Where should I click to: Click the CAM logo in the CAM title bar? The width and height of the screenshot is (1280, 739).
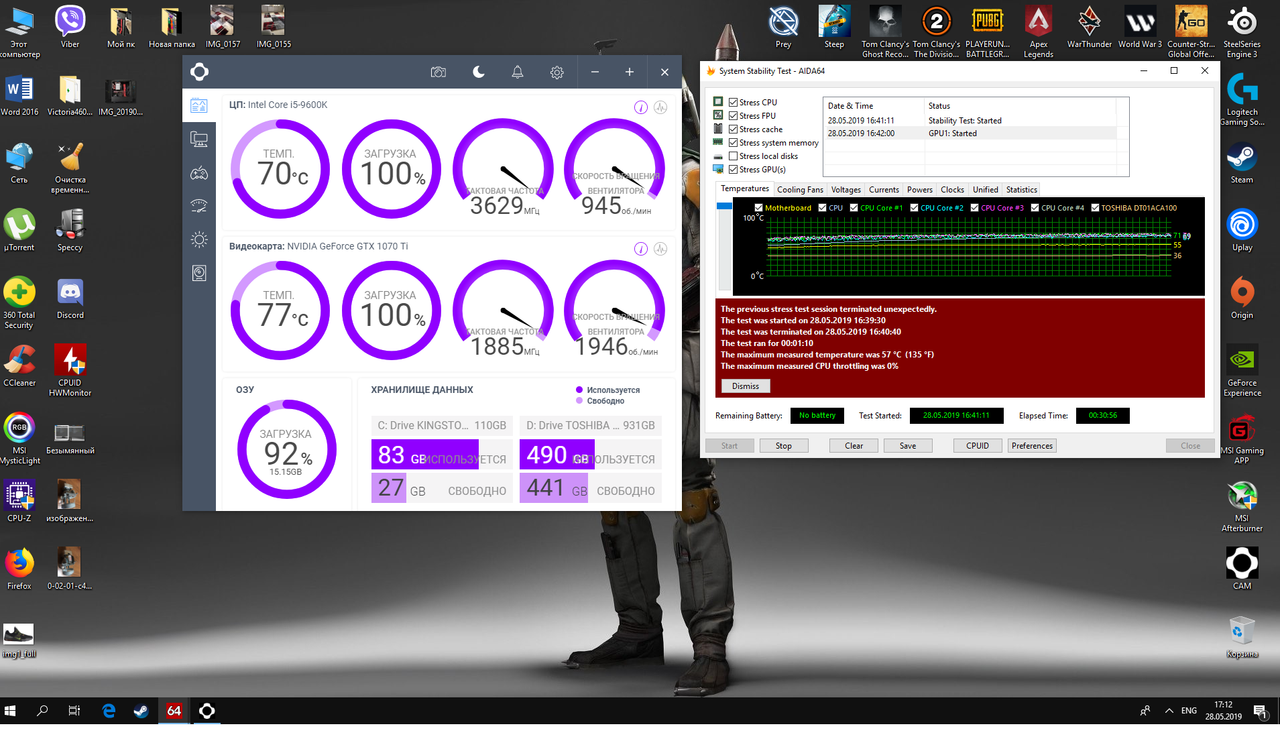199,72
